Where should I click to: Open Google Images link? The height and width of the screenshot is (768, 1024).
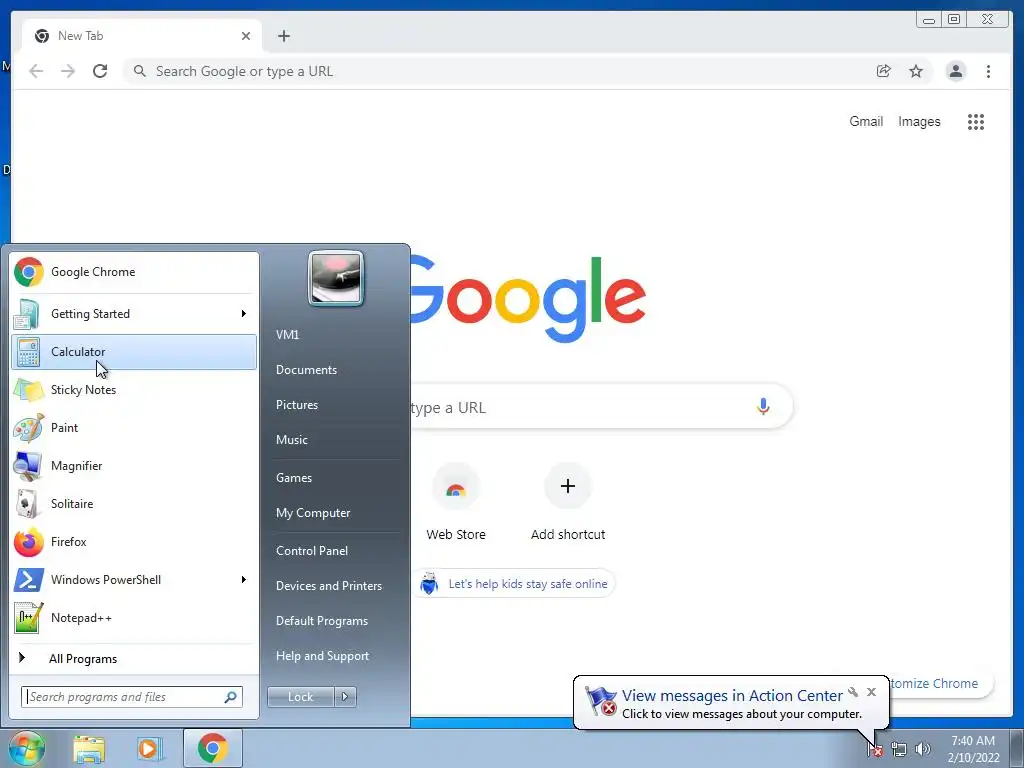click(x=919, y=121)
